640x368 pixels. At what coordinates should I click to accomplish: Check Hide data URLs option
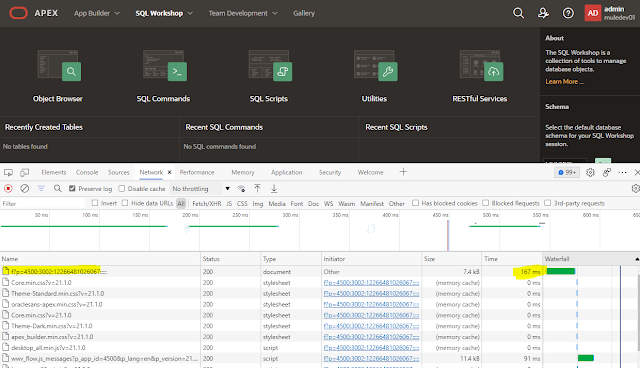pyautogui.click(x=125, y=203)
